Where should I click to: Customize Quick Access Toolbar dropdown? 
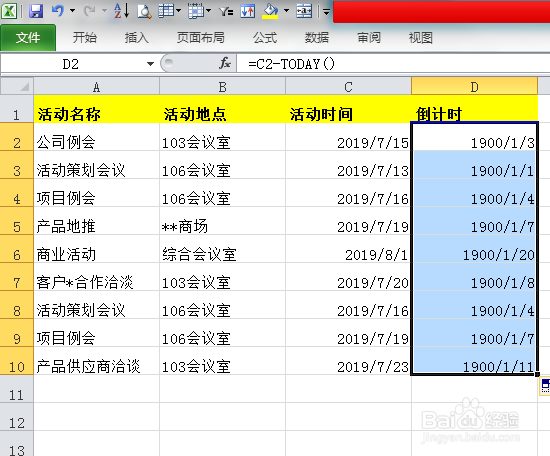327,12
